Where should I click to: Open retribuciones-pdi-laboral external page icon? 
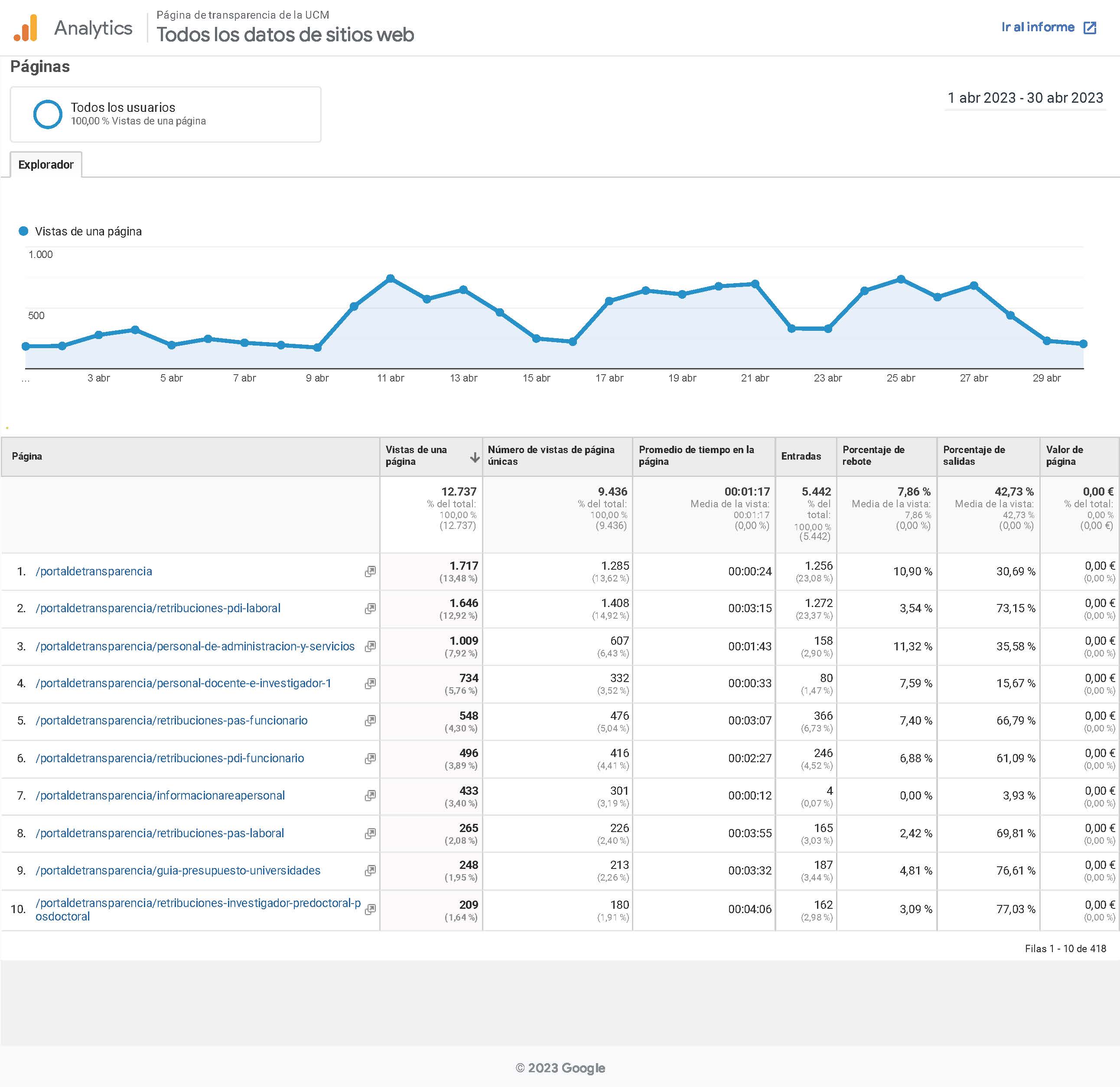(x=370, y=609)
